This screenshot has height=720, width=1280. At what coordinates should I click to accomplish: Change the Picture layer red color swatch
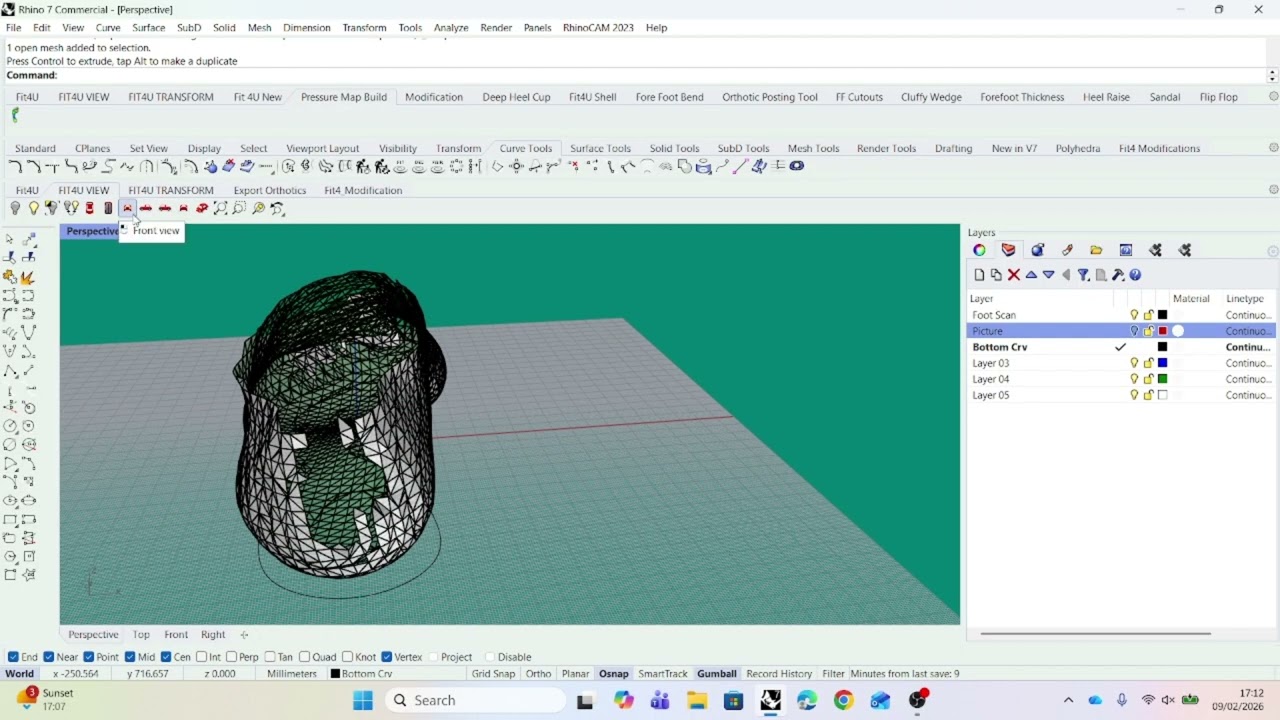(1162, 331)
